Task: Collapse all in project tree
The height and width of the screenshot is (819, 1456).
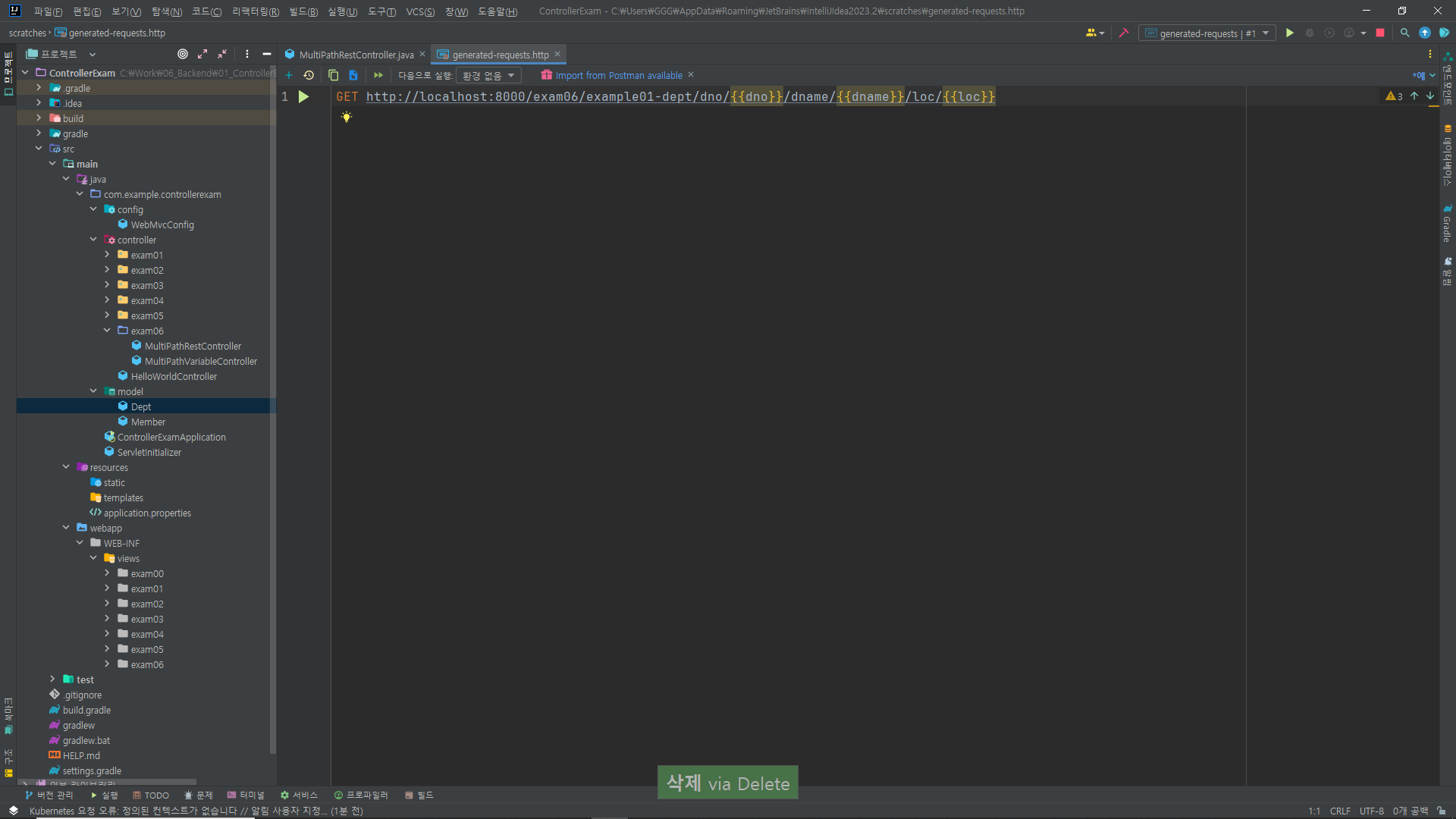Action: click(x=222, y=54)
